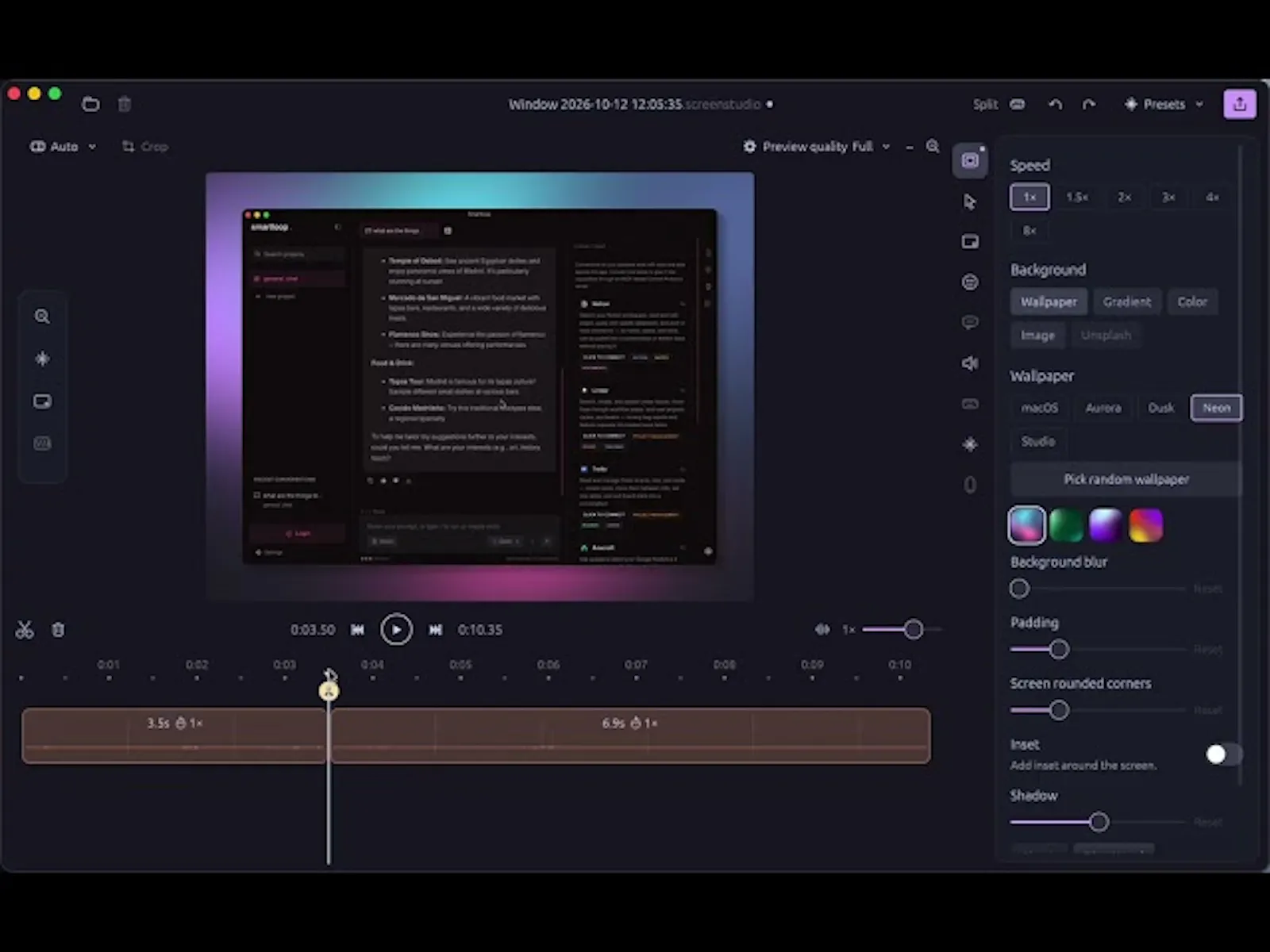Choose the macOS wallpaper category
The image size is (1270, 952).
coord(1039,408)
